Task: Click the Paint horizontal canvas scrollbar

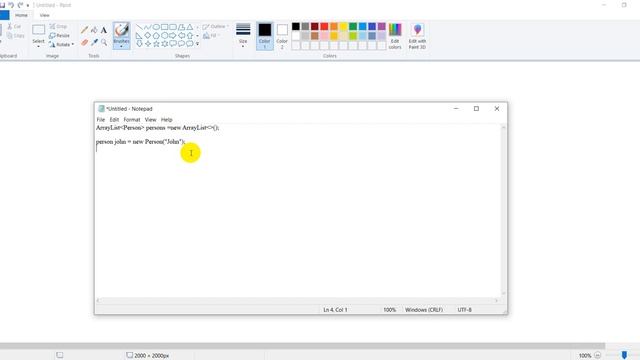Action: click(302, 346)
